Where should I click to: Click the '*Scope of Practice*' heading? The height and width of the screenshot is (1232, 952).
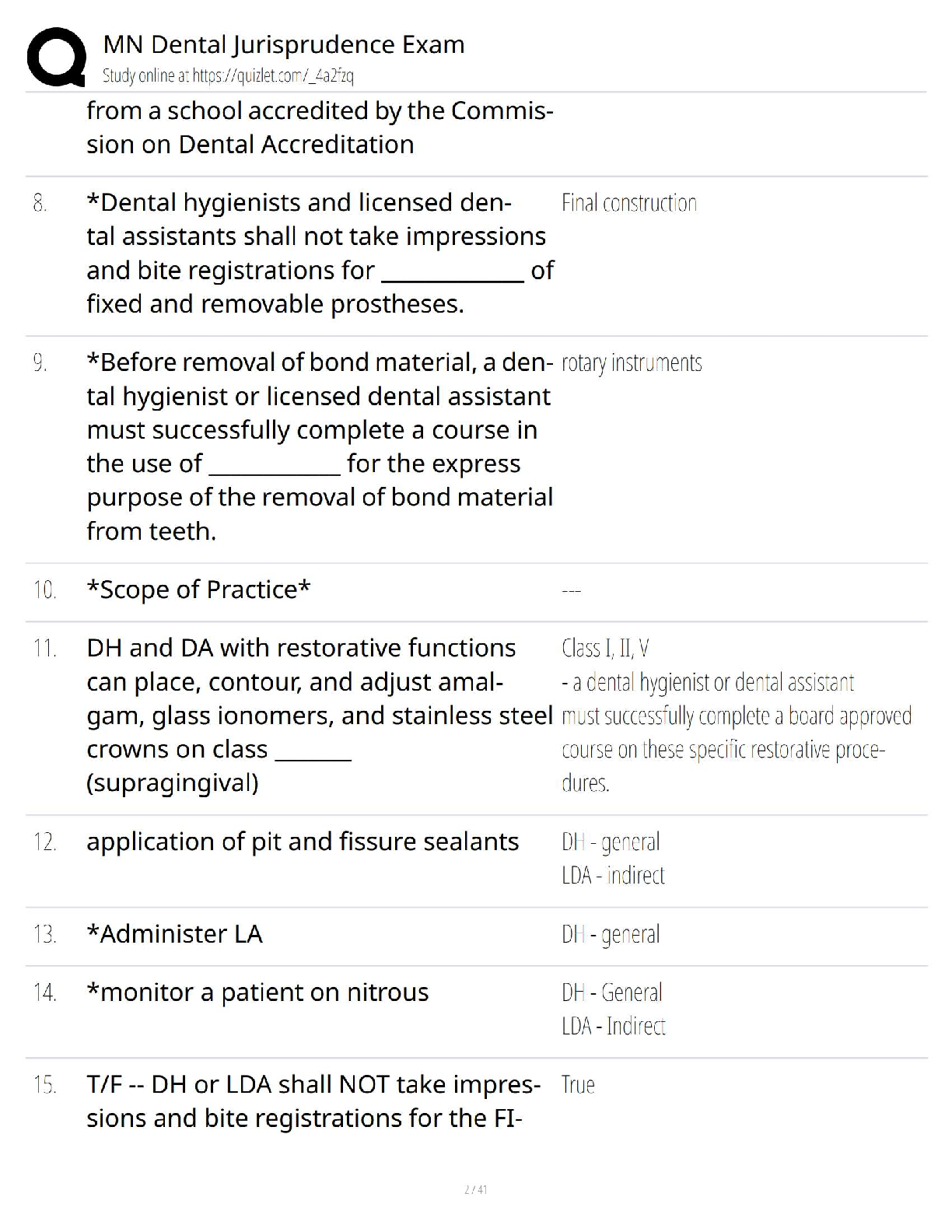(198, 590)
